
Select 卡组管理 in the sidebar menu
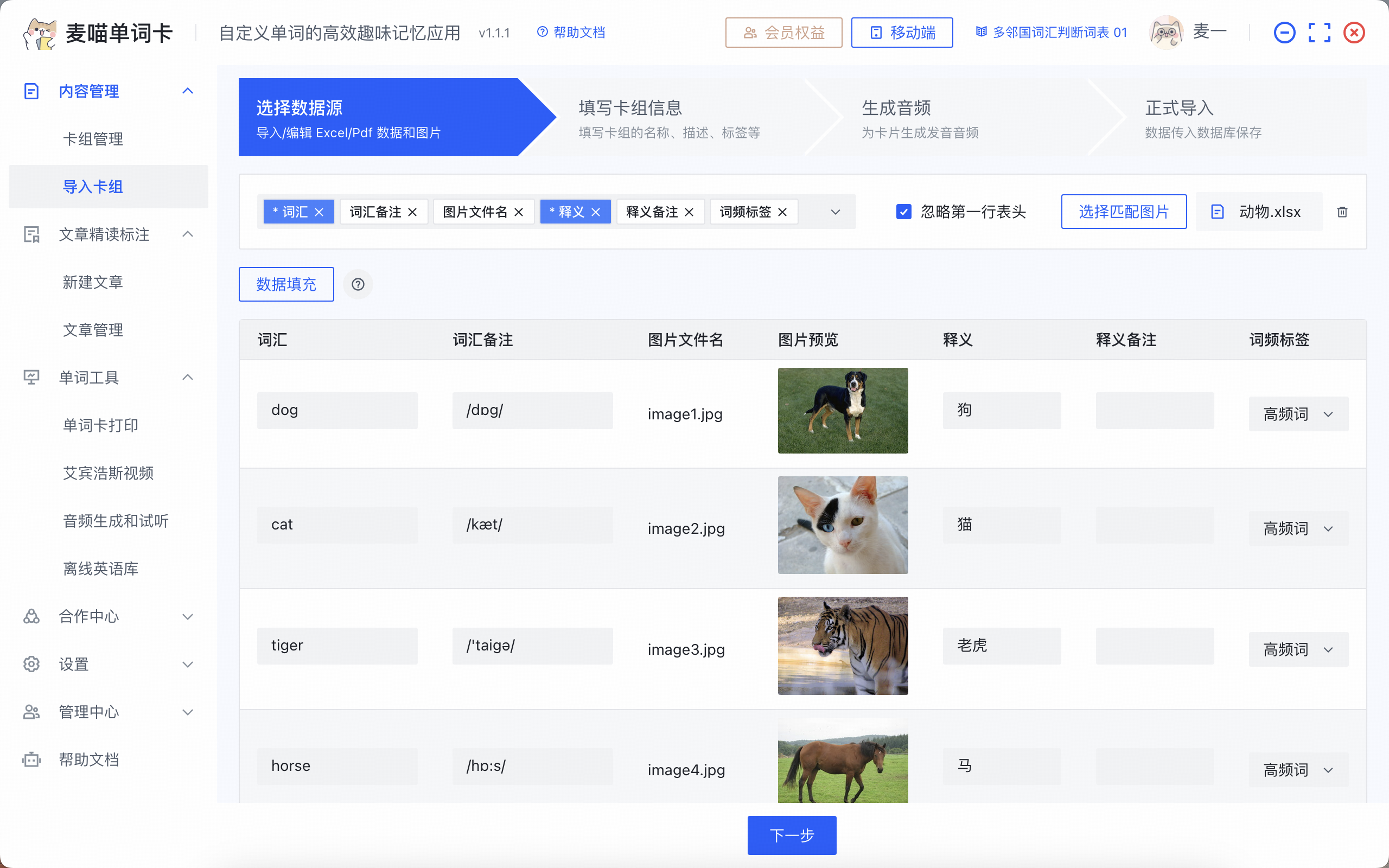click(92, 138)
